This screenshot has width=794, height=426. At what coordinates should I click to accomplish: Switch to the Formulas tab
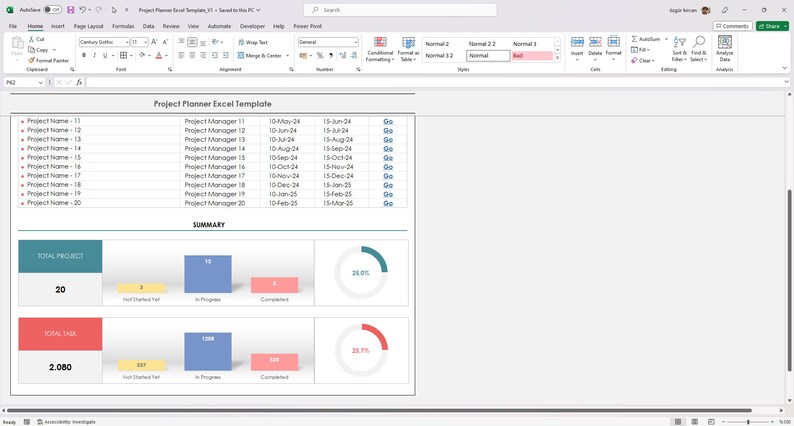coord(123,26)
